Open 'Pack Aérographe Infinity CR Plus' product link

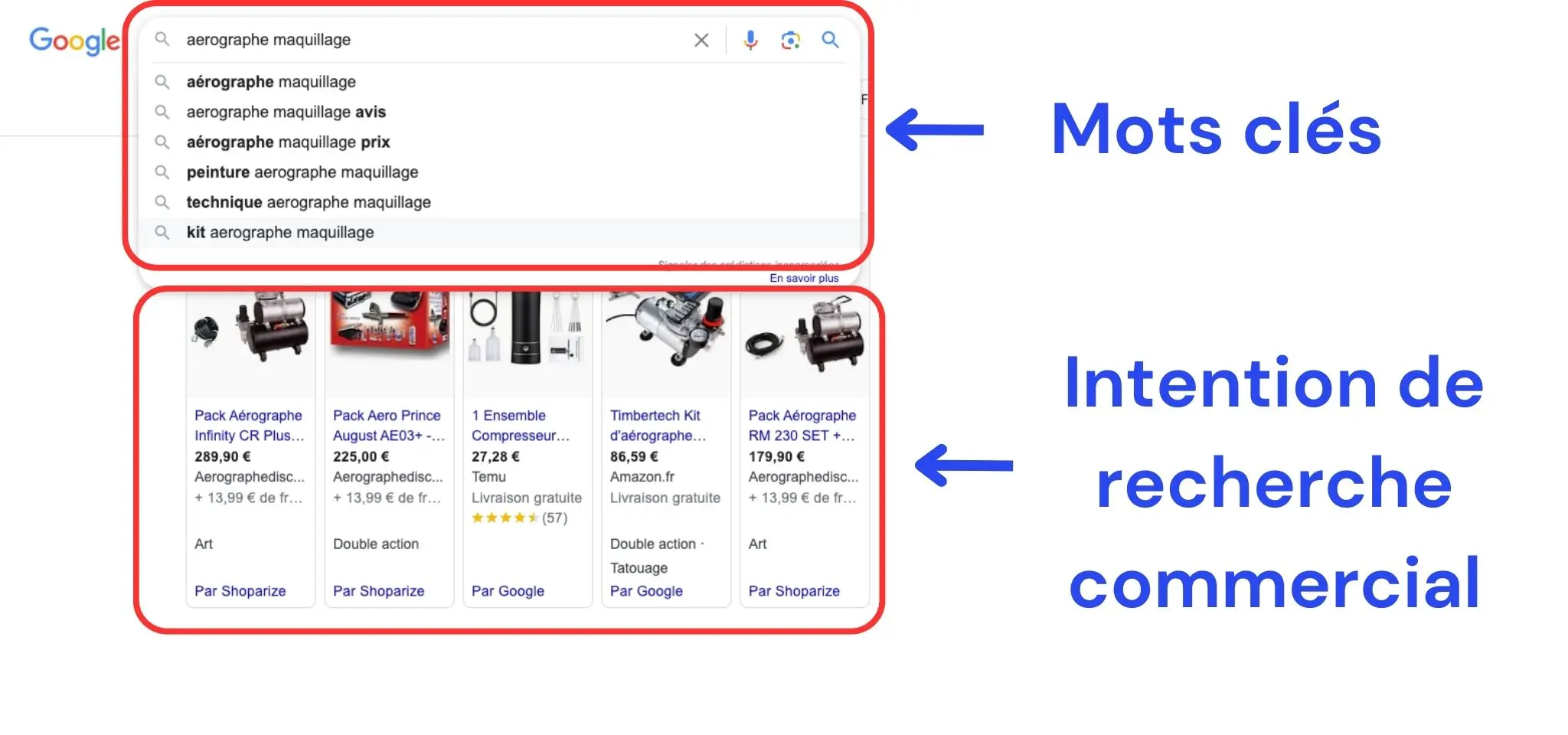(x=250, y=425)
